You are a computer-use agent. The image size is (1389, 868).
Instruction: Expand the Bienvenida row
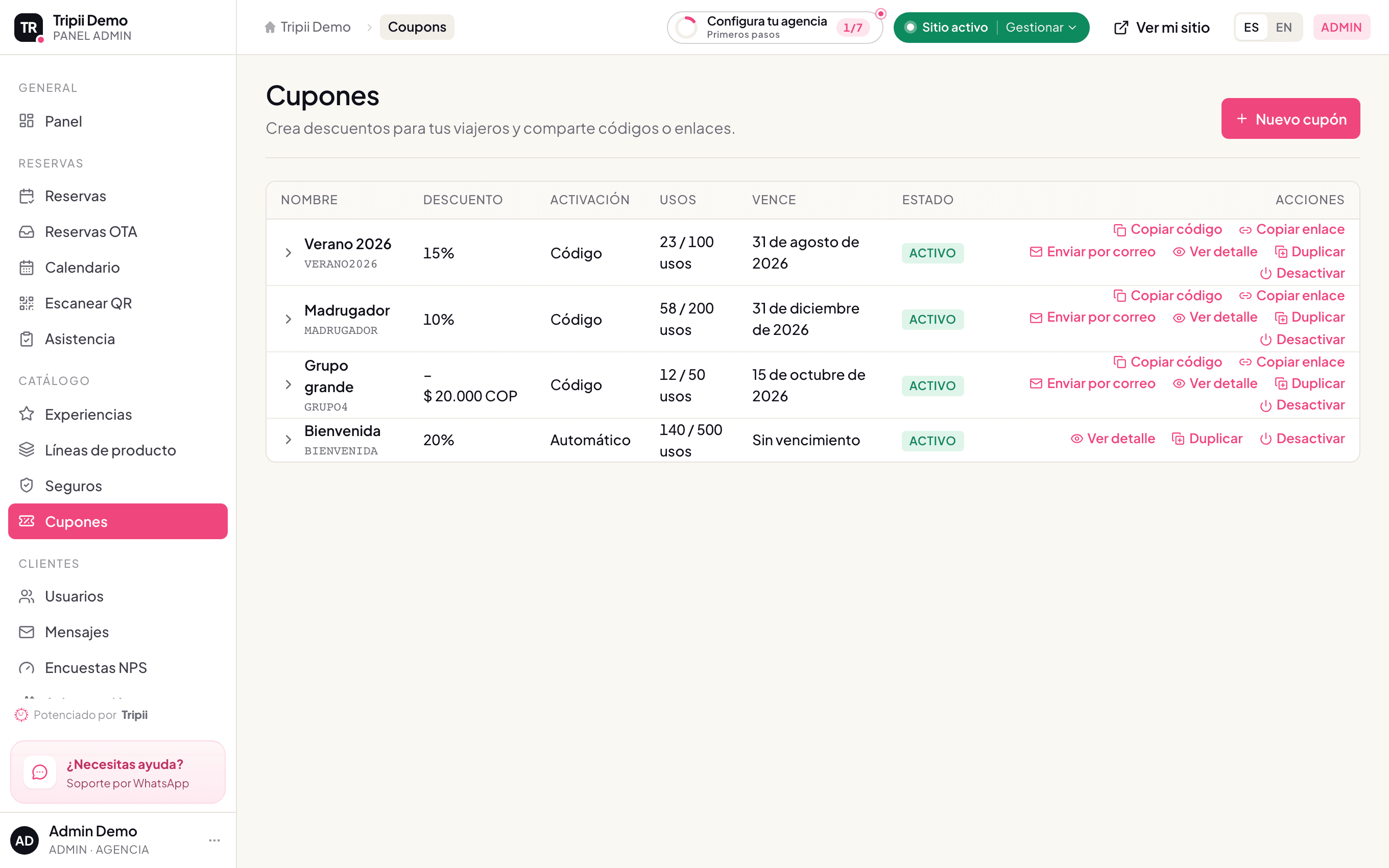coord(288,440)
